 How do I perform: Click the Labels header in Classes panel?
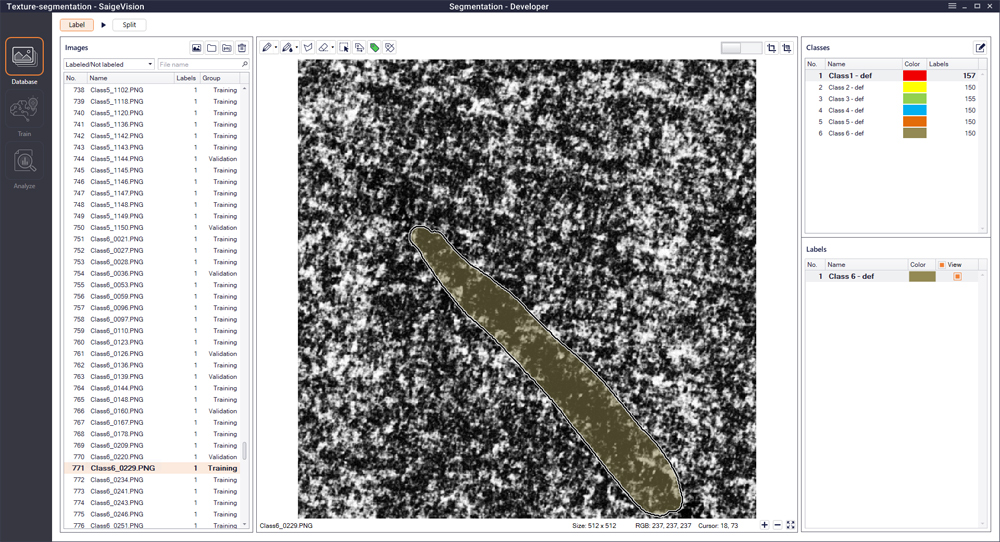click(x=952, y=64)
